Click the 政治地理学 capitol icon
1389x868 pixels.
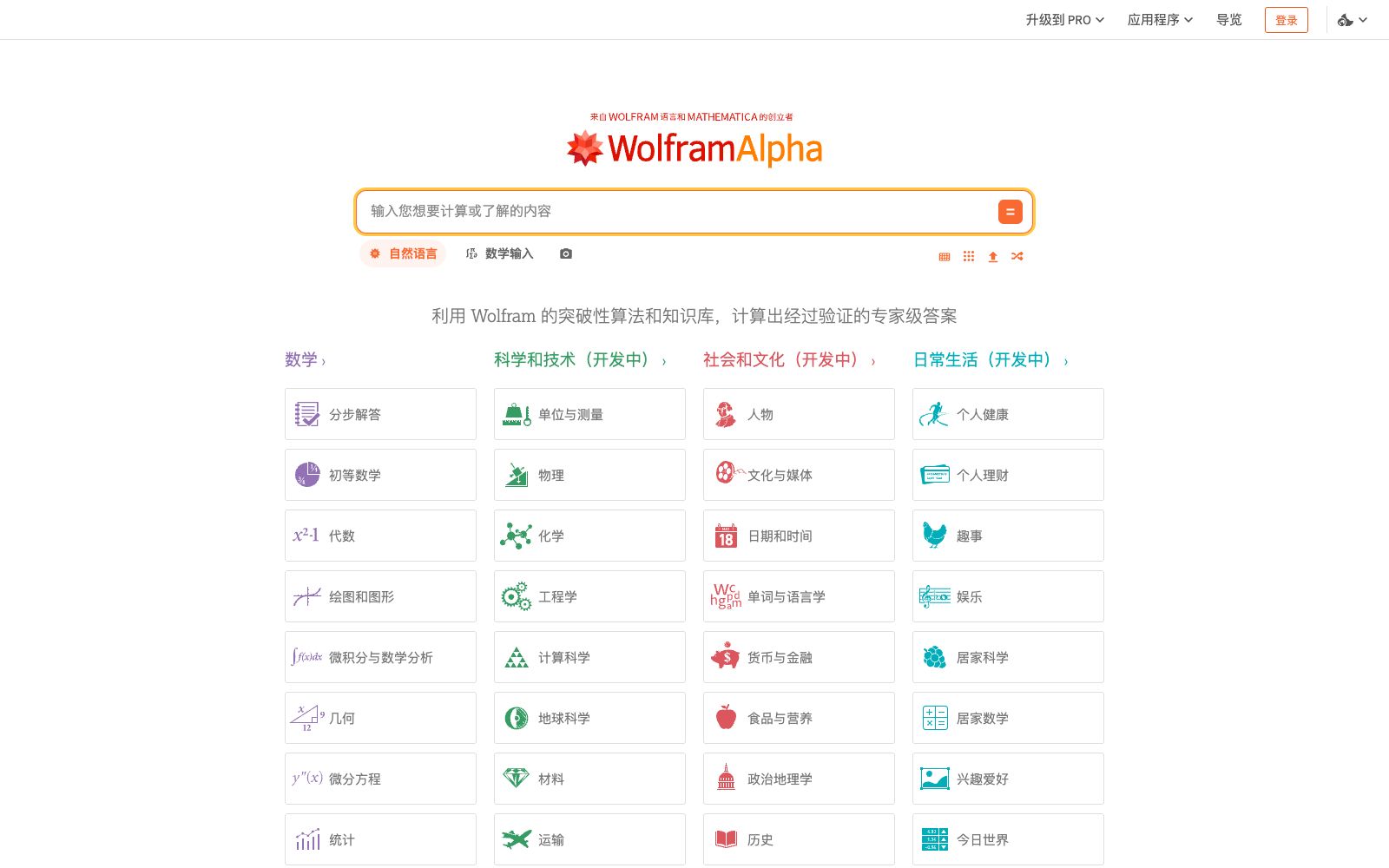pyautogui.click(x=726, y=778)
